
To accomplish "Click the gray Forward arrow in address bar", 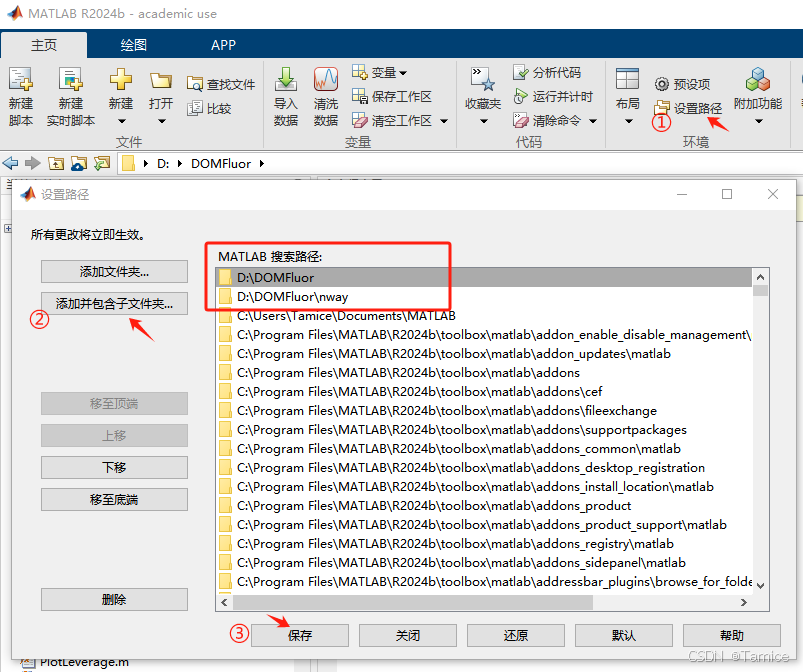I will coord(33,163).
